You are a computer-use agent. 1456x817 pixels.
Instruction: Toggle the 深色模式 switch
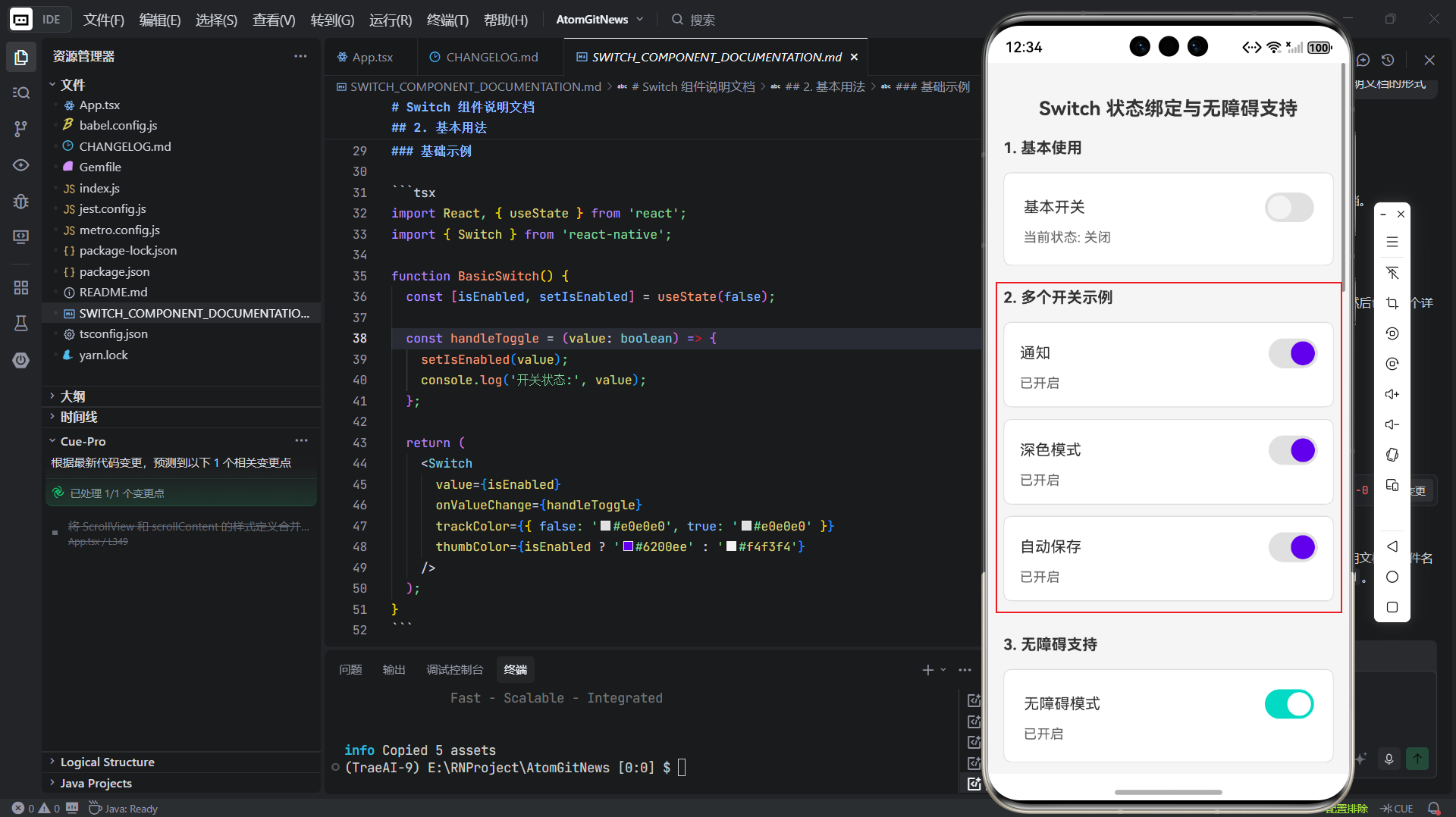1293,450
